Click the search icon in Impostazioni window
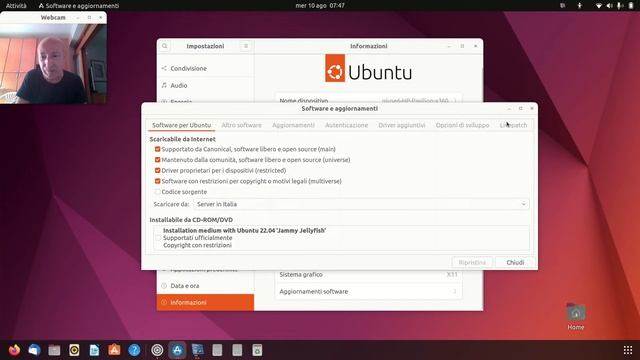 click(x=164, y=46)
